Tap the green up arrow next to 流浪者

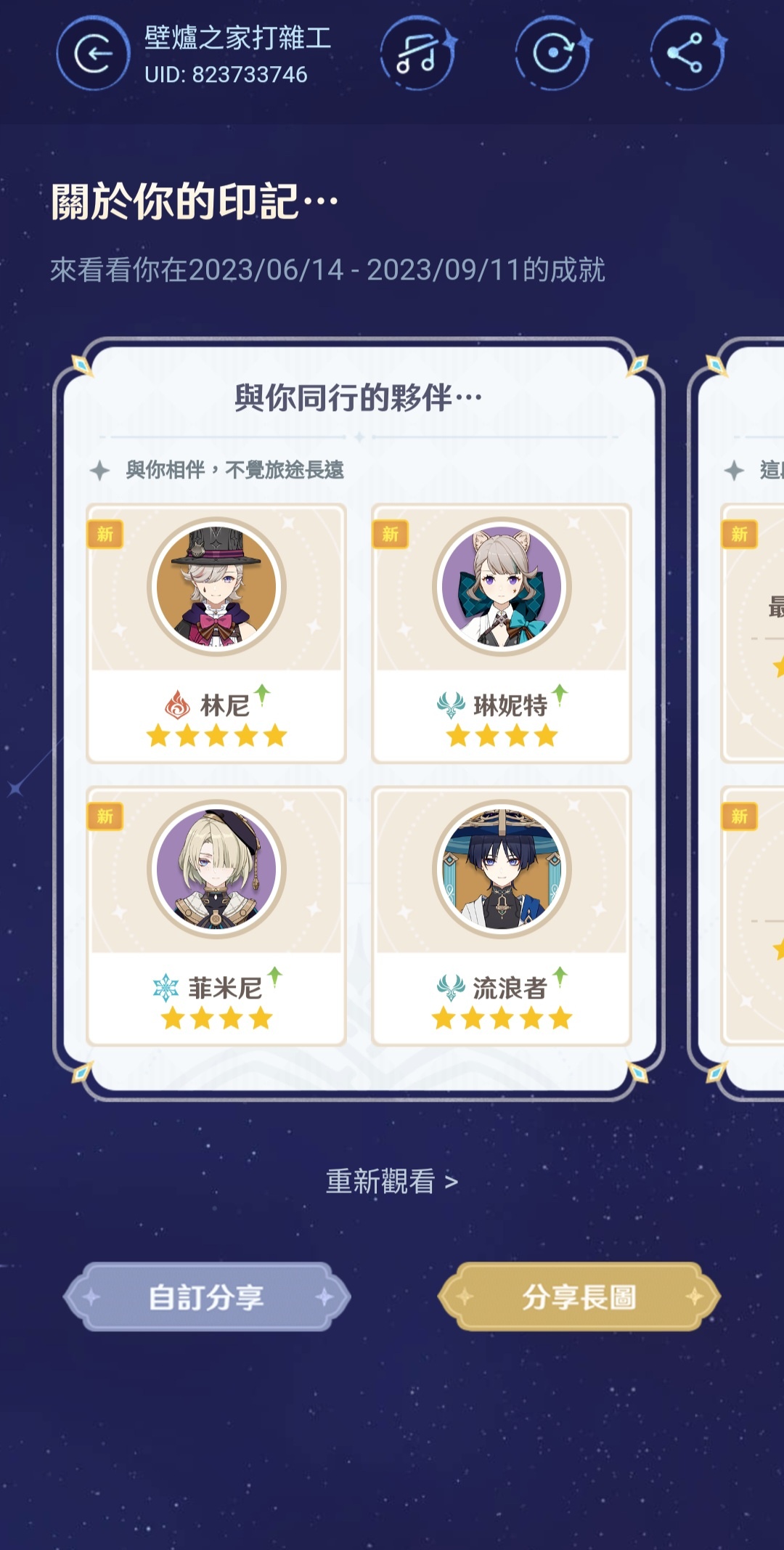(560, 977)
